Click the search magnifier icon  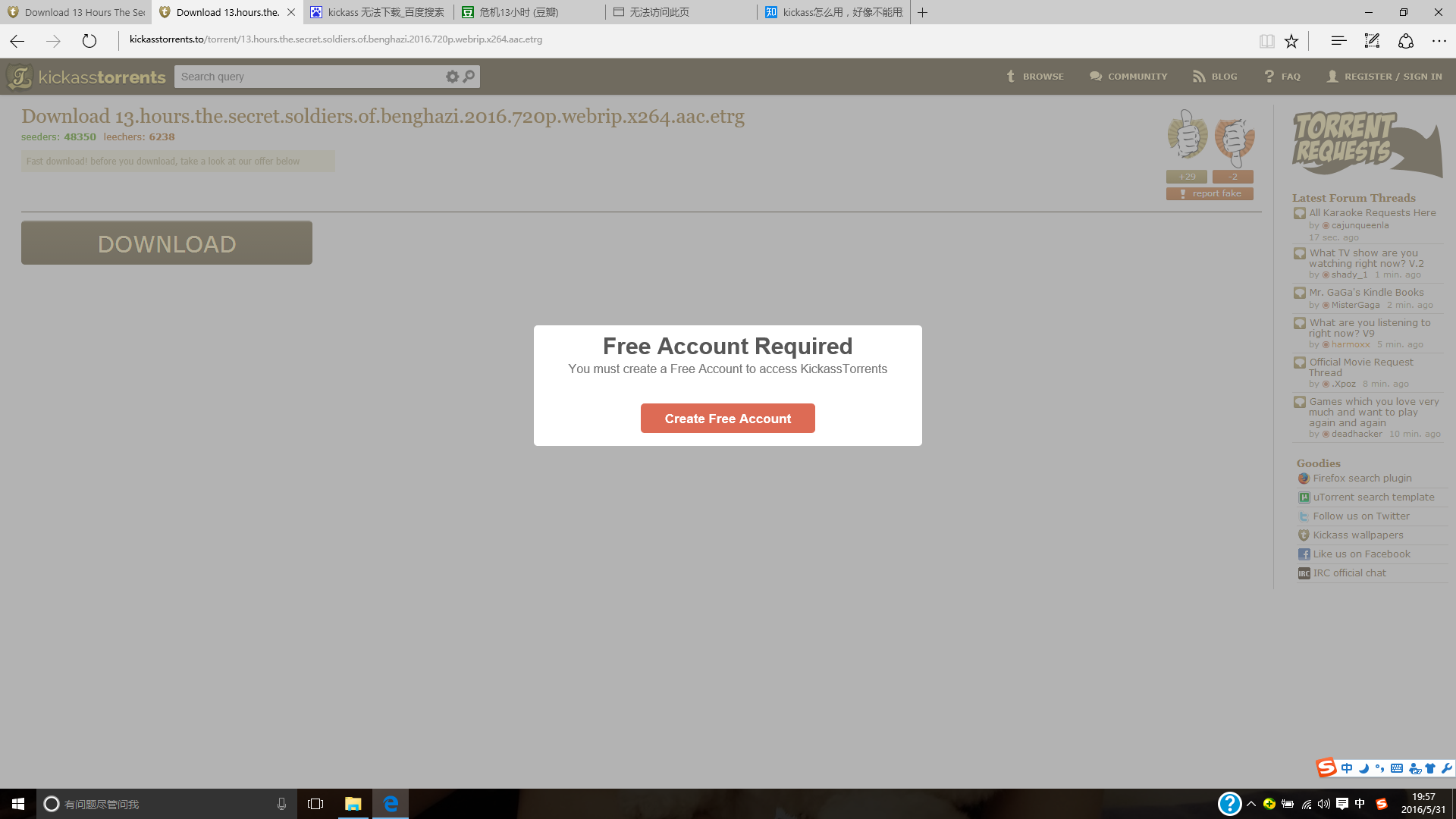tap(469, 77)
